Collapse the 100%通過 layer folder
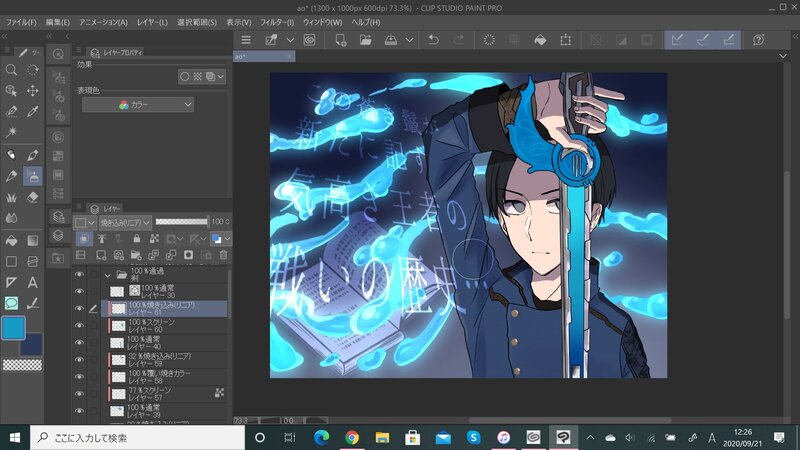The width and height of the screenshot is (800, 450). click(x=108, y=275)
